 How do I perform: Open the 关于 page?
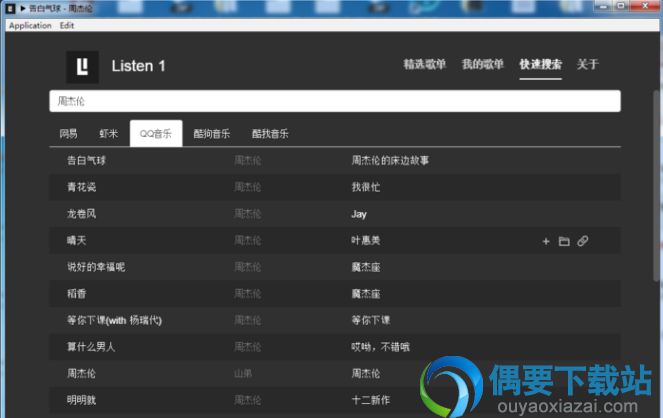[x=588, y=64]
